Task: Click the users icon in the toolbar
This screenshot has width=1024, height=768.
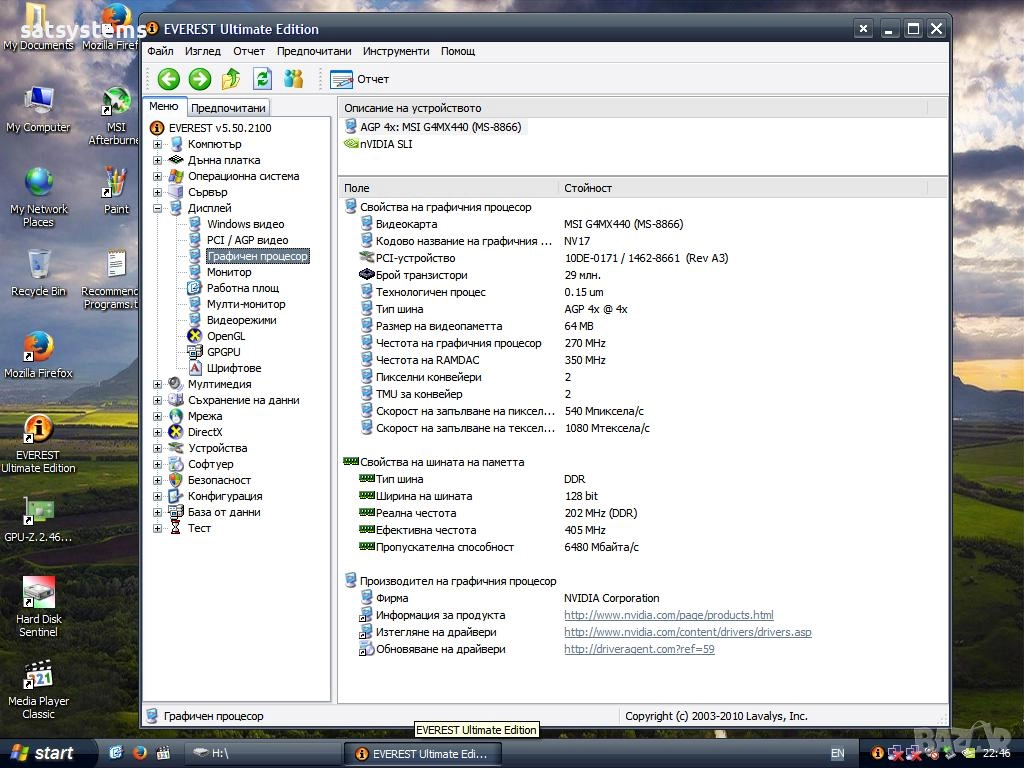Action: point(293,79)
